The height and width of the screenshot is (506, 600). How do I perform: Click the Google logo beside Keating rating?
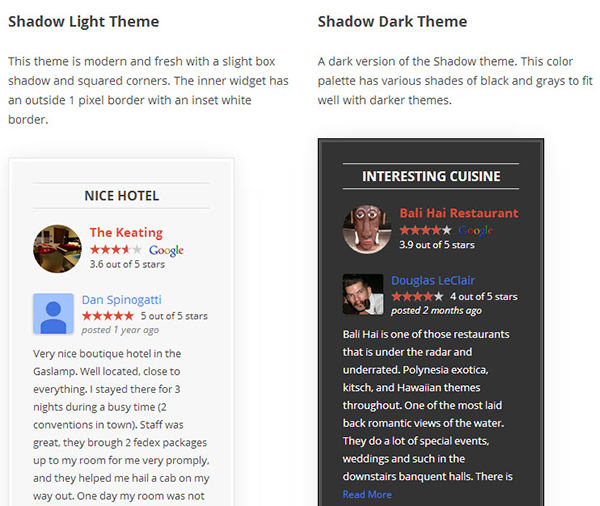[166, 250]
